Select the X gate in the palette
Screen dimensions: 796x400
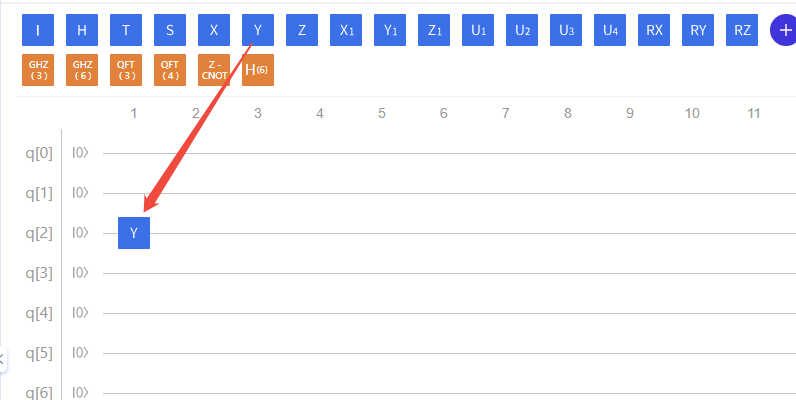point(214,30)
